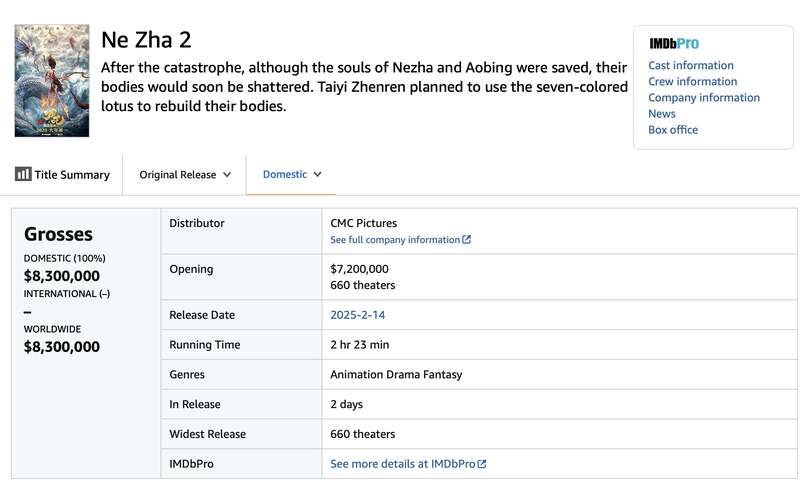Open the Cast information link
The image size is (800, 487).
(691, 65)
